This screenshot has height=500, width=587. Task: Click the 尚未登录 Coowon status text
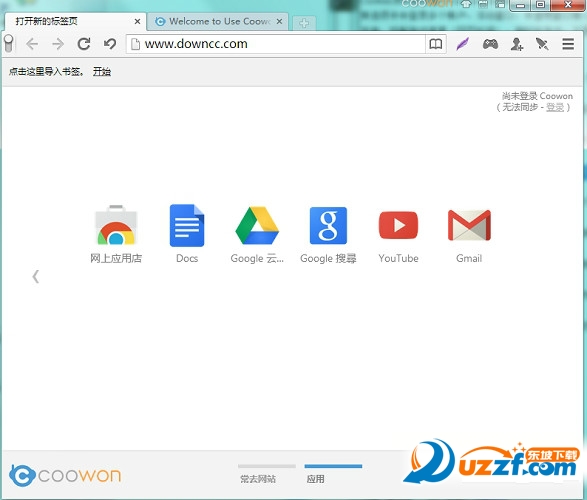click(x=537, y=96)
